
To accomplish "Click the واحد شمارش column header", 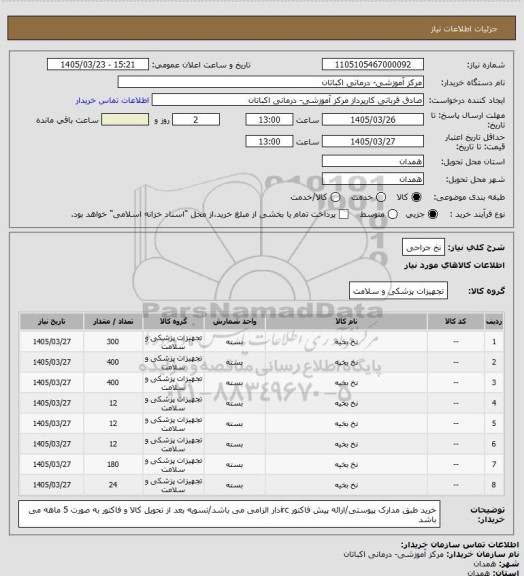I will point(234,321).
